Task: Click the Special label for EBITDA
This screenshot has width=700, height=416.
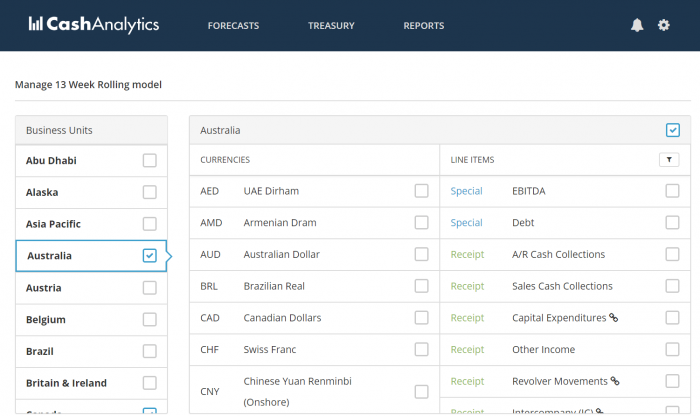Action: [x=467, y=191]
